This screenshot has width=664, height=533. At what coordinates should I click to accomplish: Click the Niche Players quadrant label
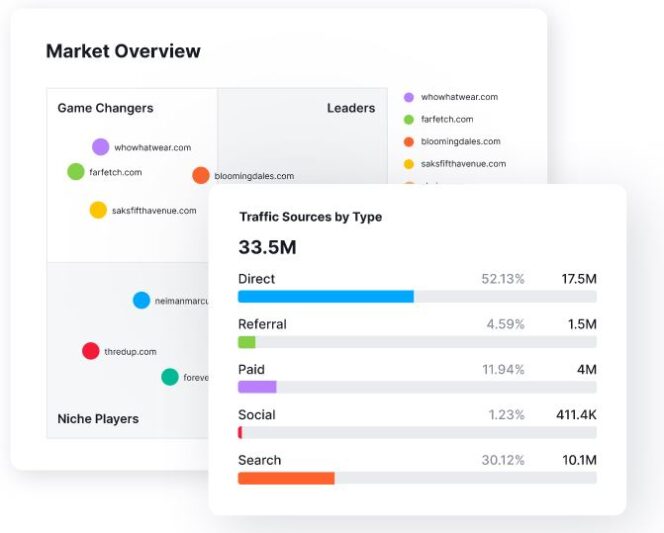click(x=98, y=419)
